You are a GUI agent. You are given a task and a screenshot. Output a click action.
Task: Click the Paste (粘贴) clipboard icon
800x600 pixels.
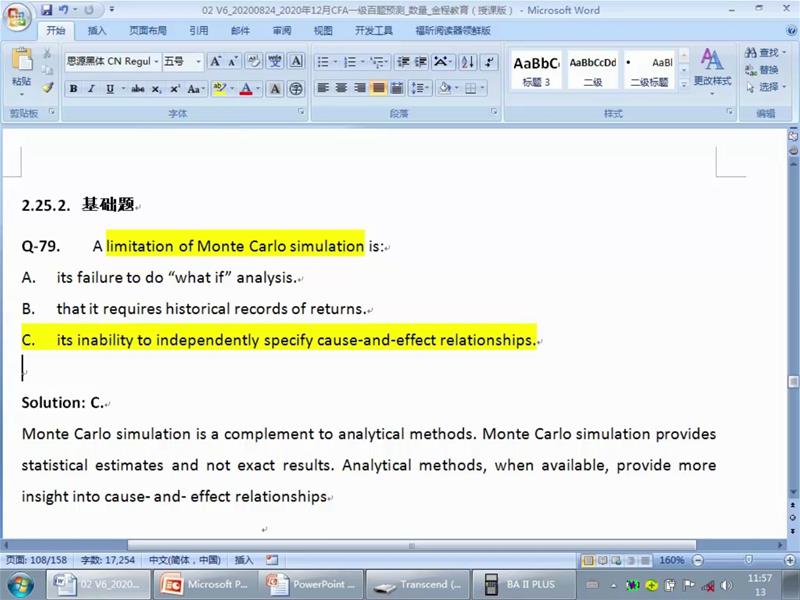(21, 61)
